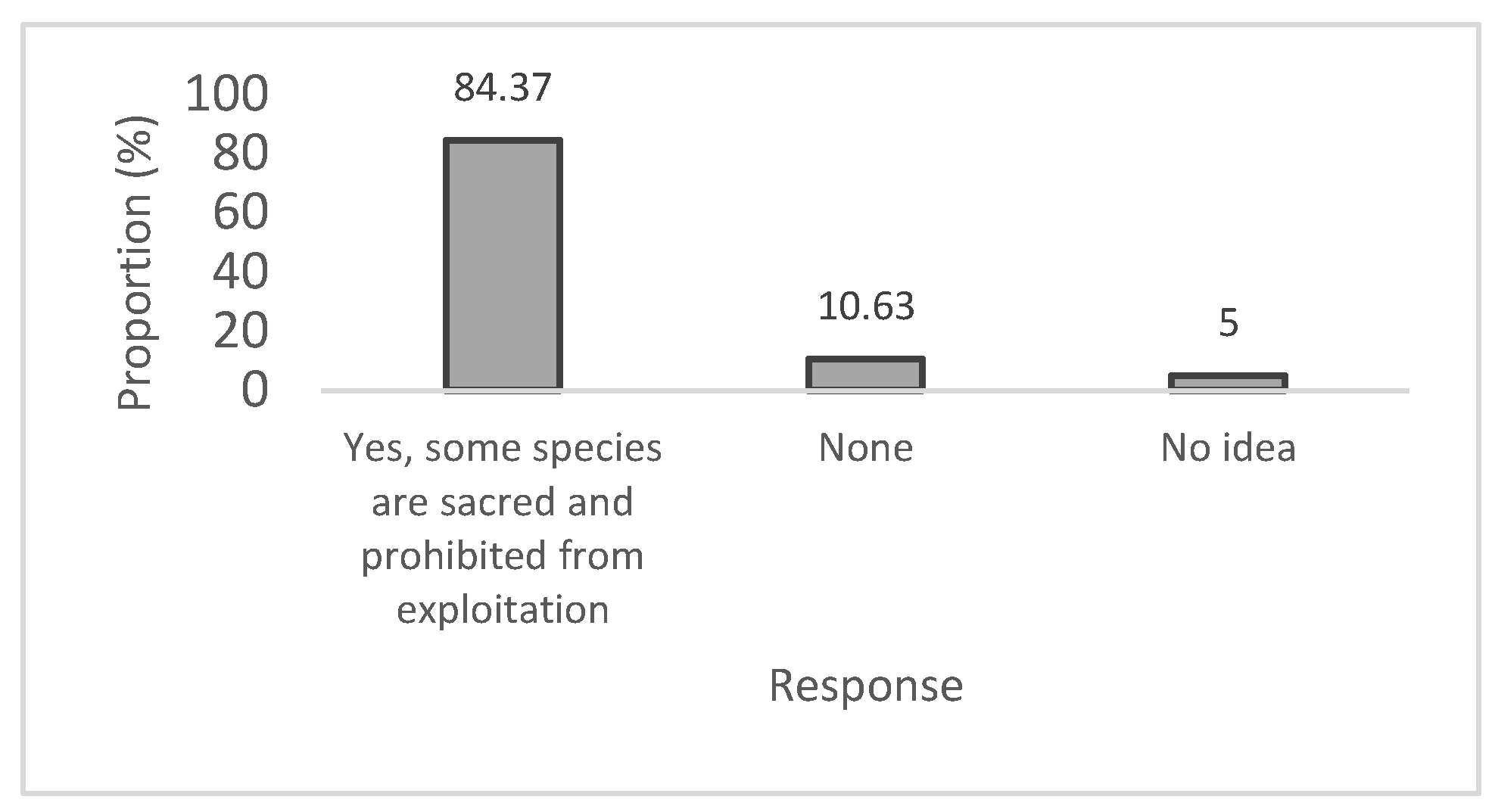Select the 'No idea' category label

[1228, 448]
